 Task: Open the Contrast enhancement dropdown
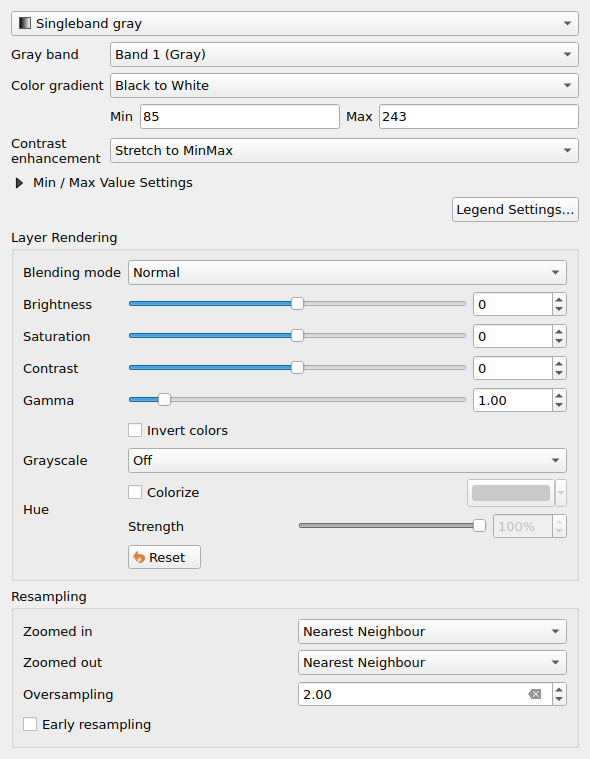click(344, 151)
